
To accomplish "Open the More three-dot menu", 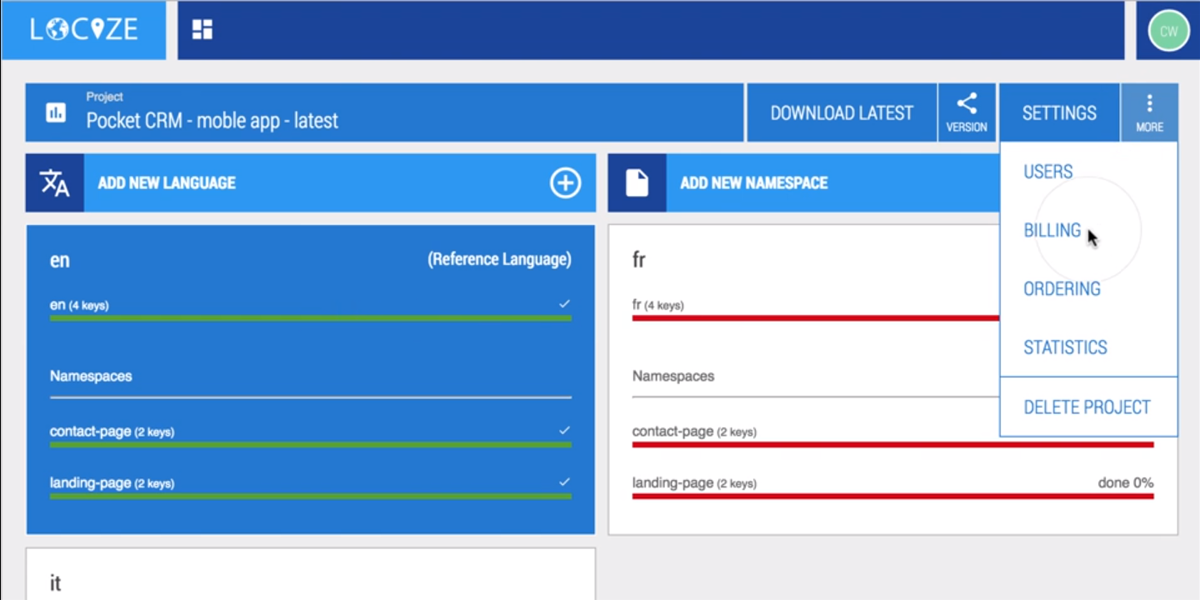I will coord(1149,112).
